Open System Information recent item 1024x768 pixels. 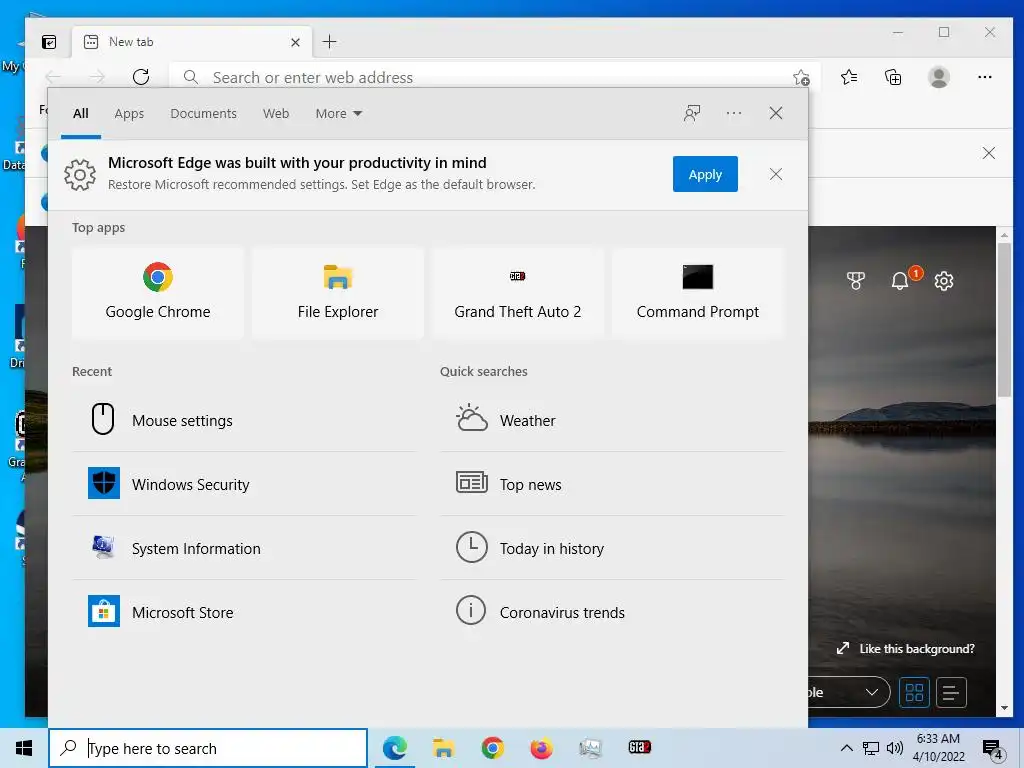coord(244,548)
